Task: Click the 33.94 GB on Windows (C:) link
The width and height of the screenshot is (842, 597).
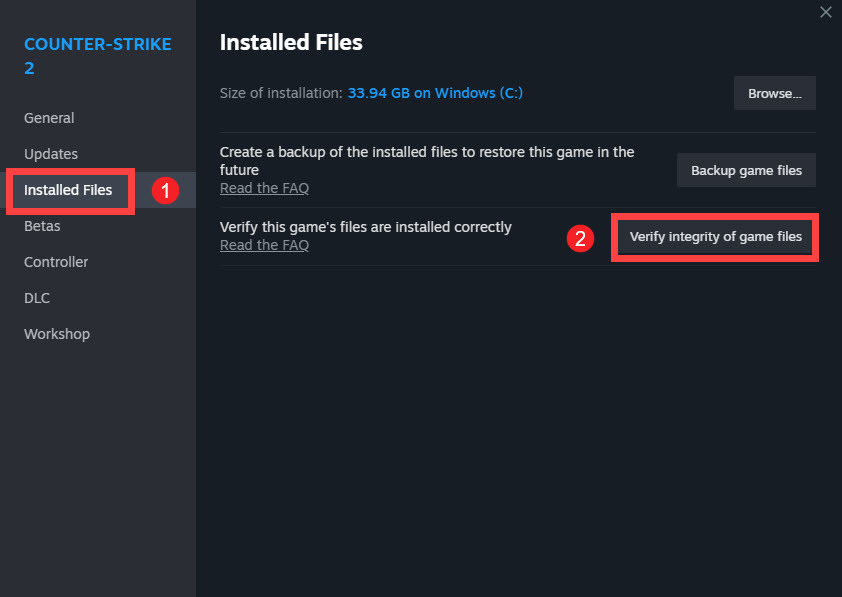Action: (x=435, y=93)
